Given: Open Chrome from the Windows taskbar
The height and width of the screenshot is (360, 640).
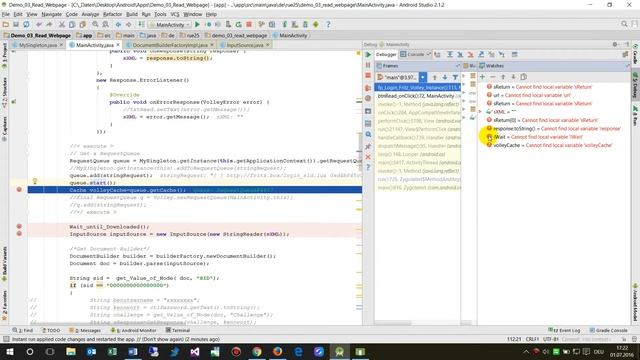Looking at the screenshot, I should pos(257,351).
